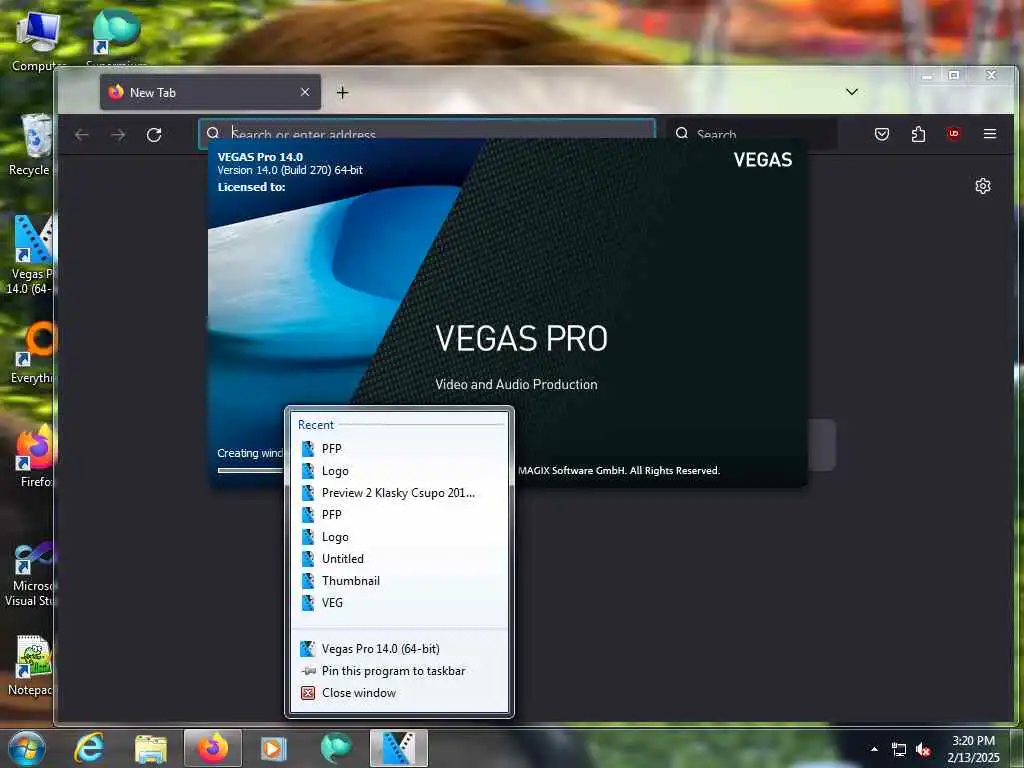Open Firefox Extensions puzzle icon
Image resolution: width=1024 pixels, height=768 pixels.
pos(918,134)
